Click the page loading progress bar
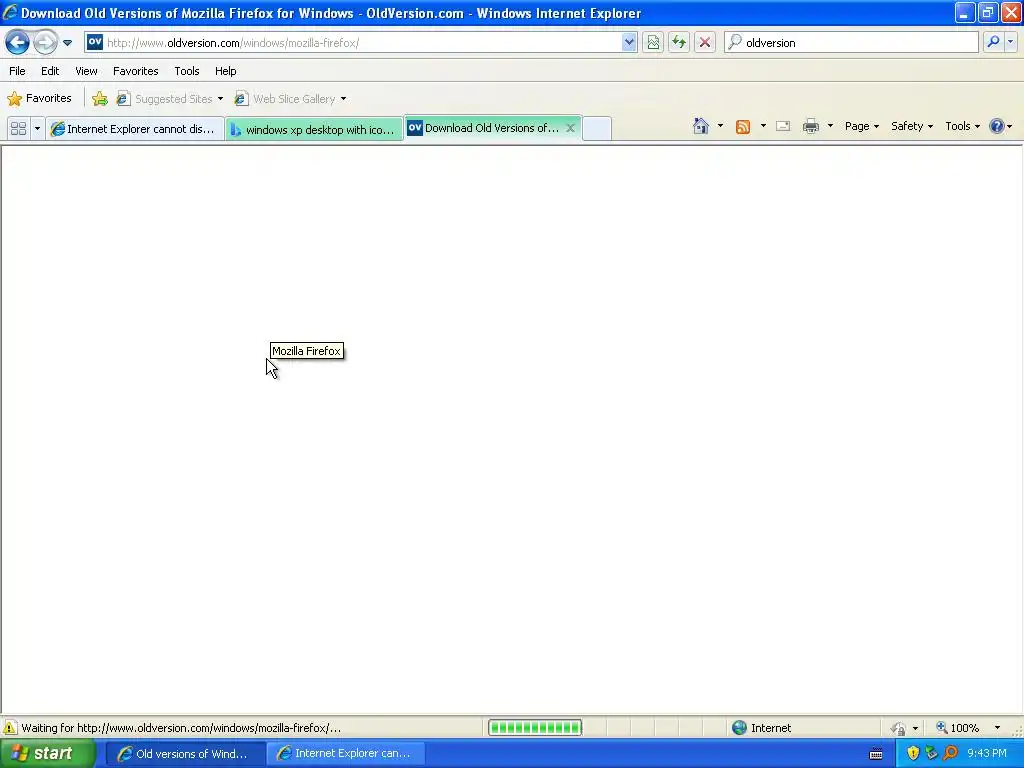This screenshot has height=768, width=1024. click(535, 728)
